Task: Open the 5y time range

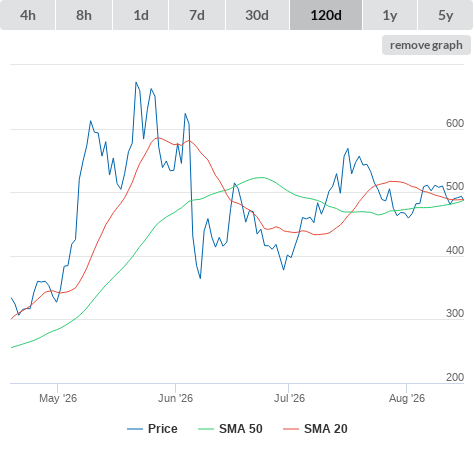Action: [446, 15]
